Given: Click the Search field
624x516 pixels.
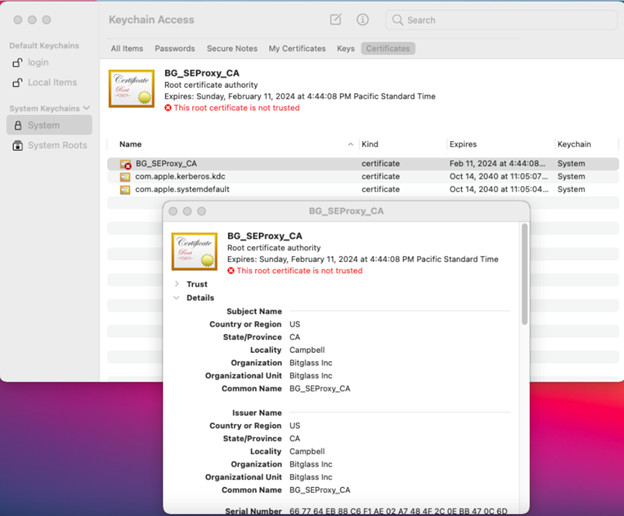Looking at the screenshot, I should pos(500,20).
